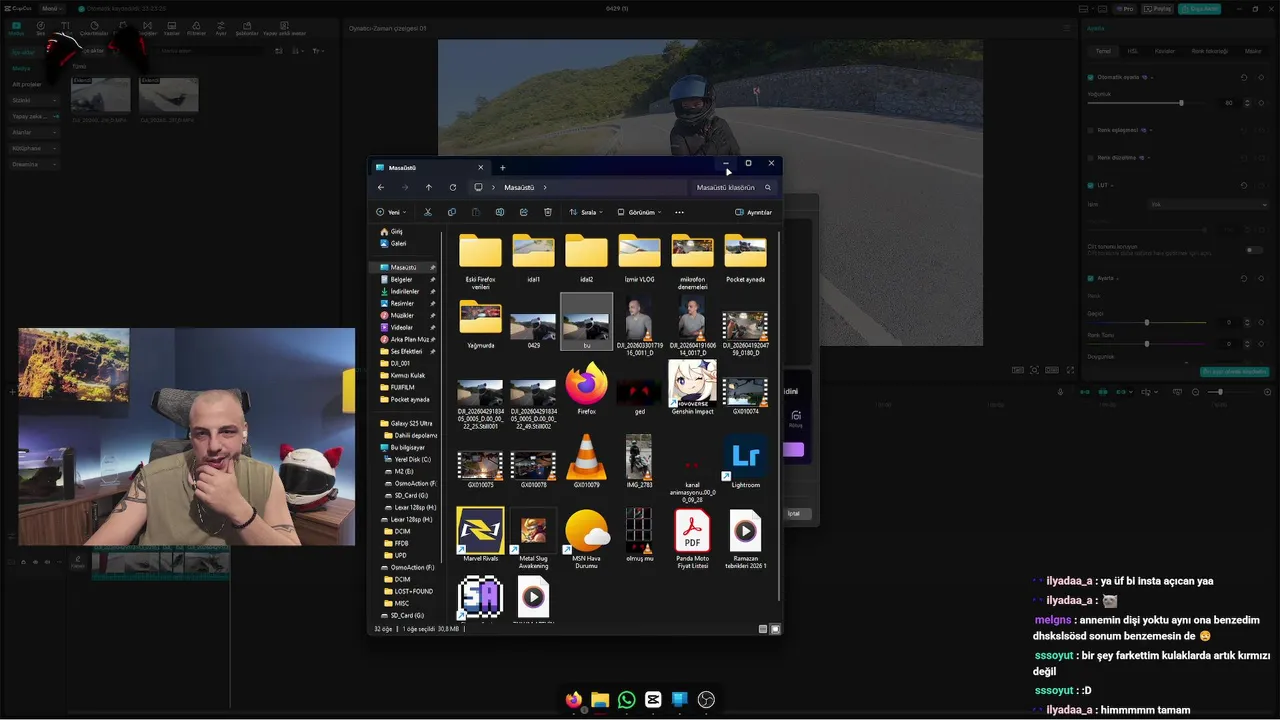The width and height of the screenshot is (1280, 720).
Task: Open CapCut from the taskbar
Action: pyautogui.click(x=653, y=700)
